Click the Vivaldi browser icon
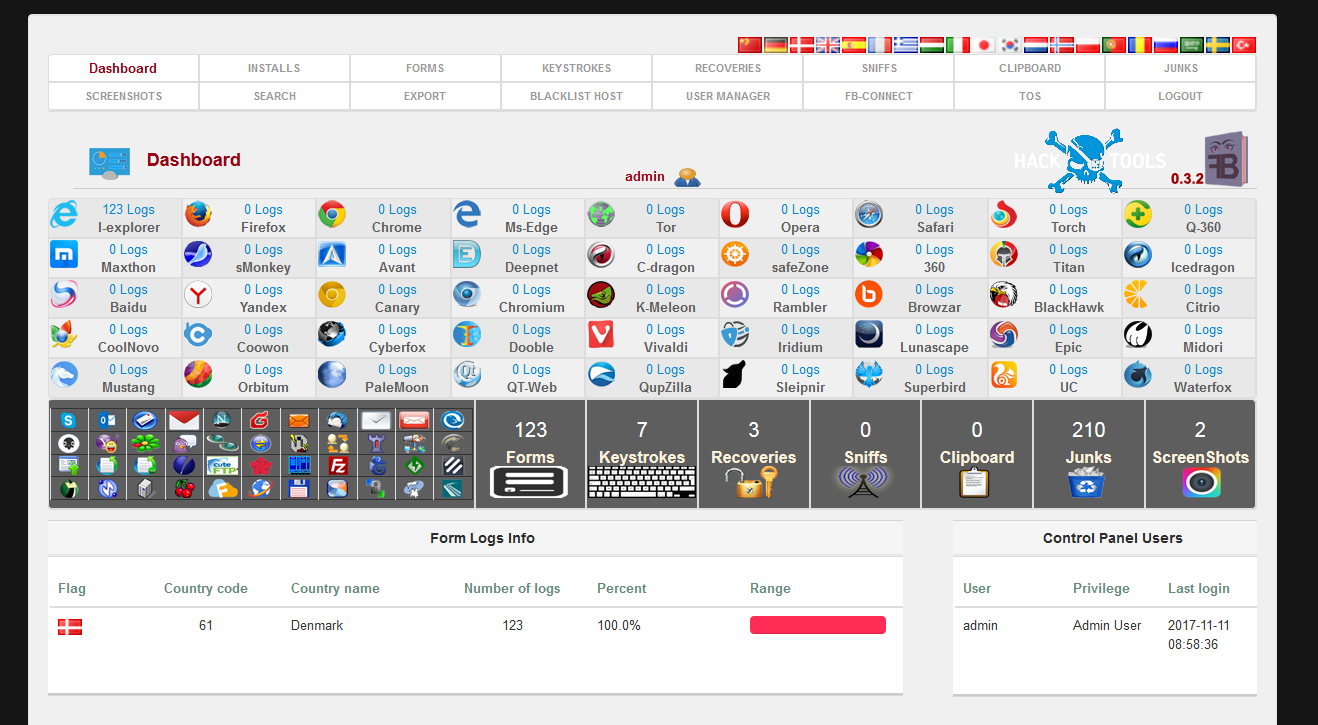Image resolution: width=1318 pixels, height=725 pixels. (601, 334)
